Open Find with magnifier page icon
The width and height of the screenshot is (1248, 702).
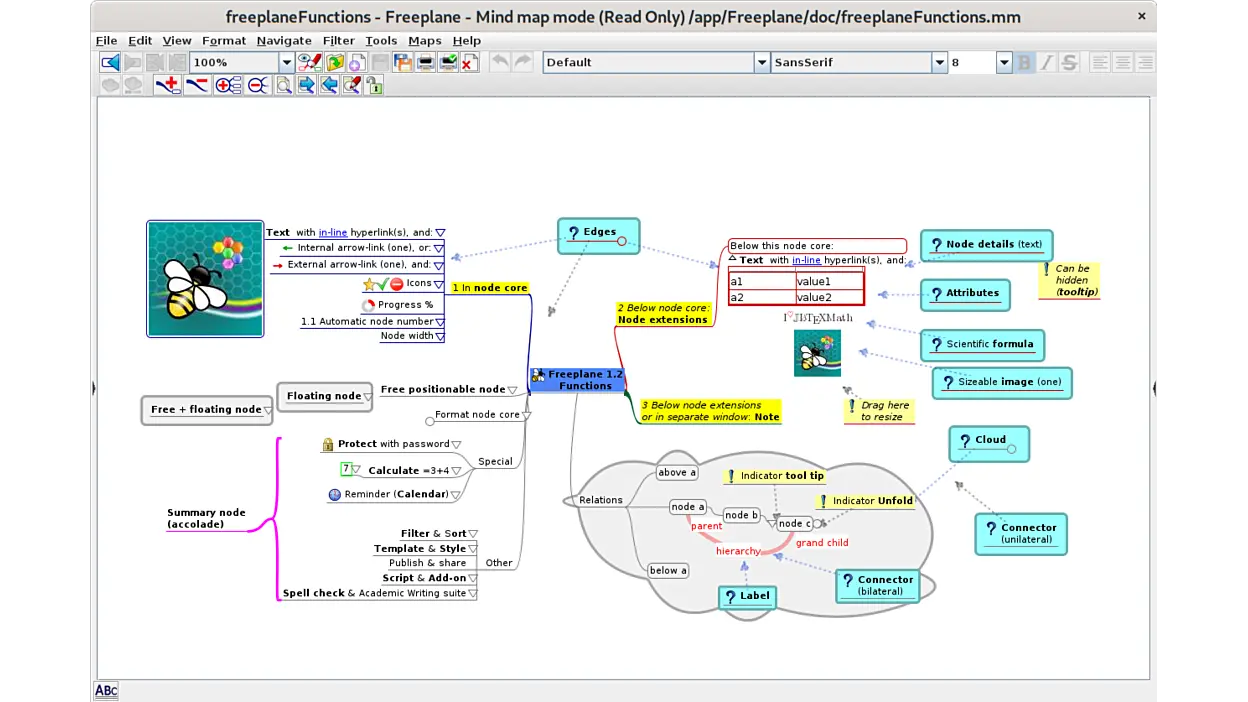(284, 85)
